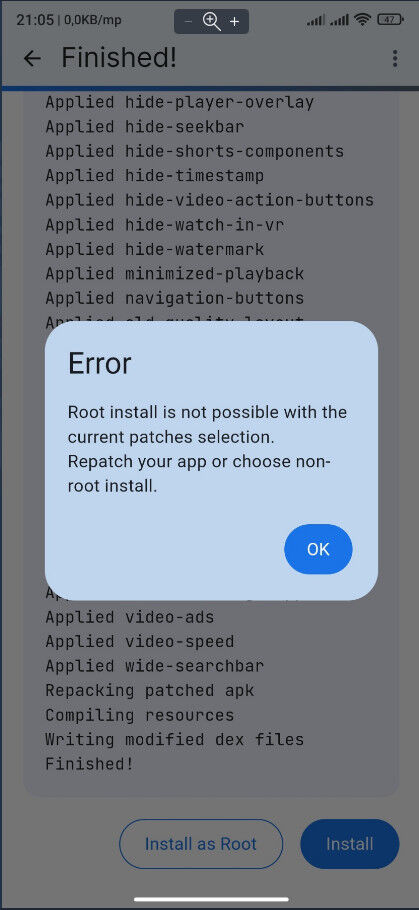Image resolution: width=419 pixels, height=910 pixels.
Task: Tap the blue Install button
Action: point(349,844)
